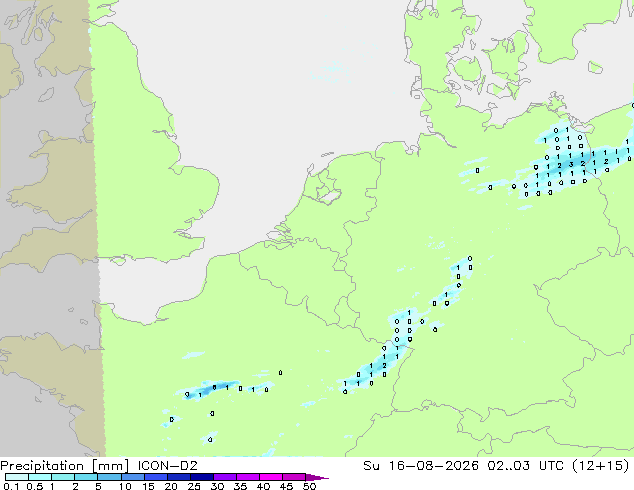The image size is (634, 490).
Task: Click the over-50 mm arrow at legend end
Action: coord(317,477)
